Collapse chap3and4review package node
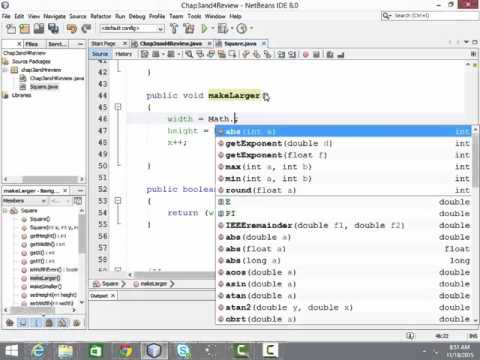The height and width of the screenshot is (360, 480). coord(5,70)
